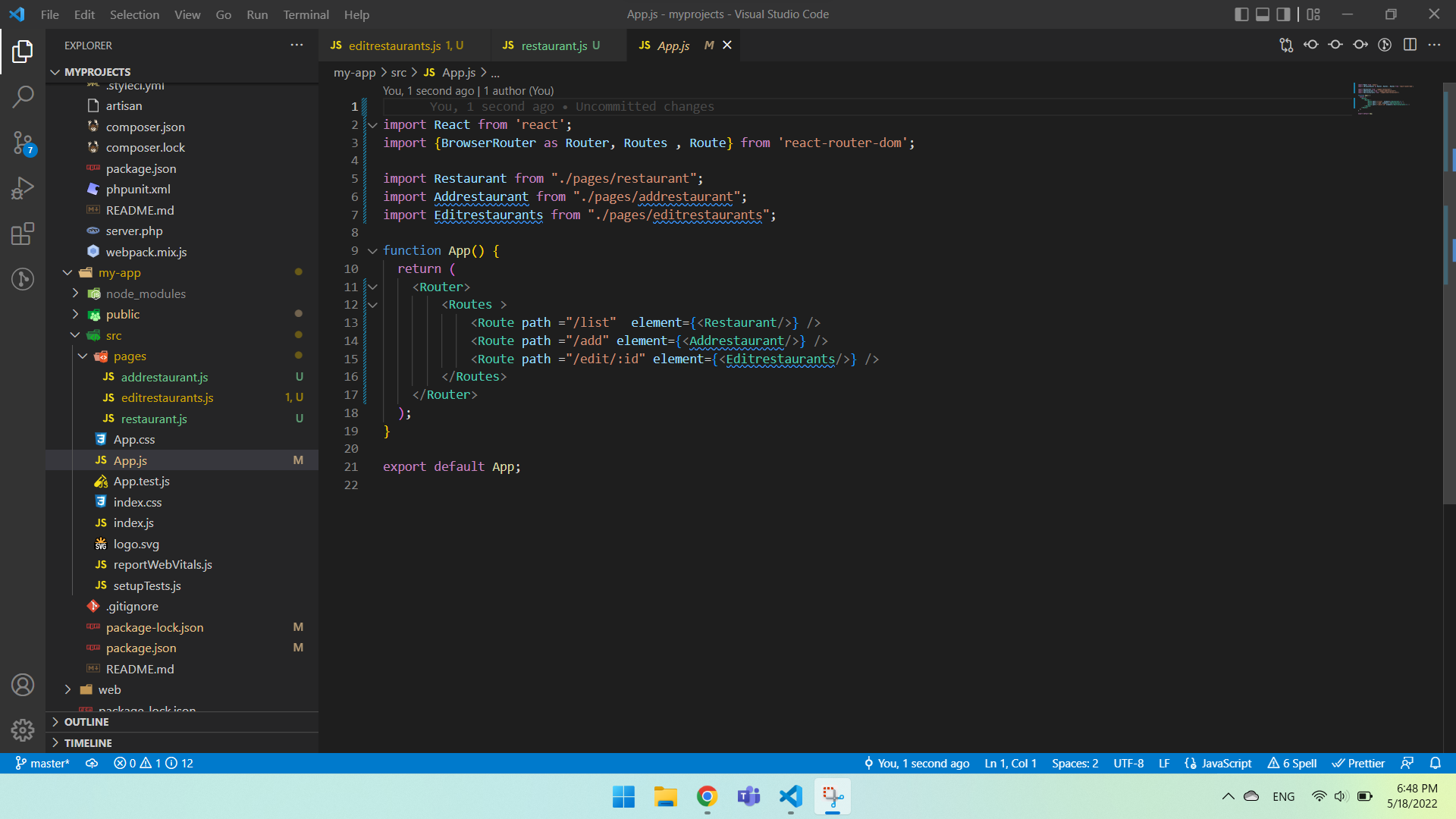Viewport: 1456px width, 819px height.
Task: Toggle the secondary sidebar visibility
Action: [1282, 14]
